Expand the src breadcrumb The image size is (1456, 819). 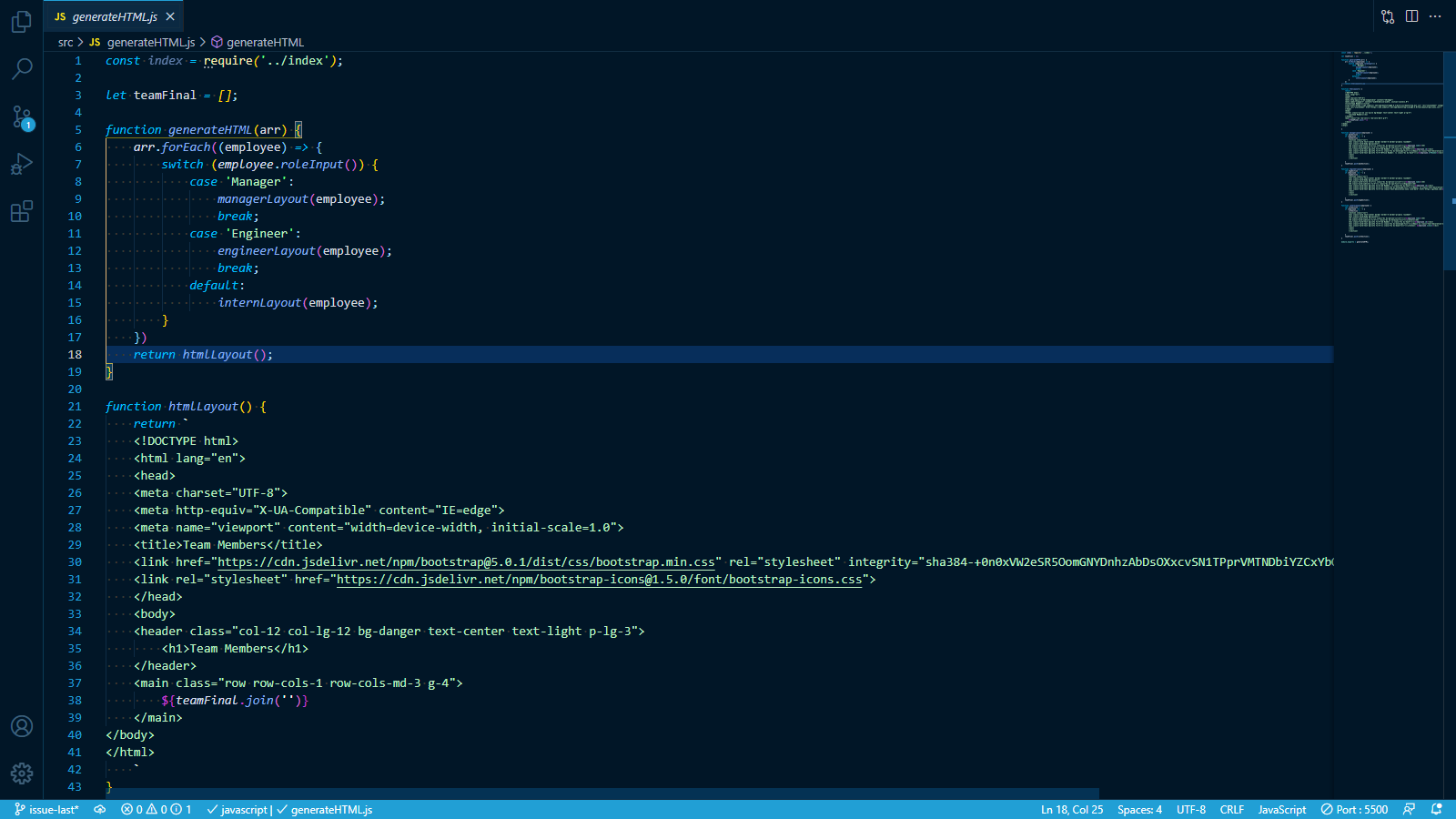[65, 42]
